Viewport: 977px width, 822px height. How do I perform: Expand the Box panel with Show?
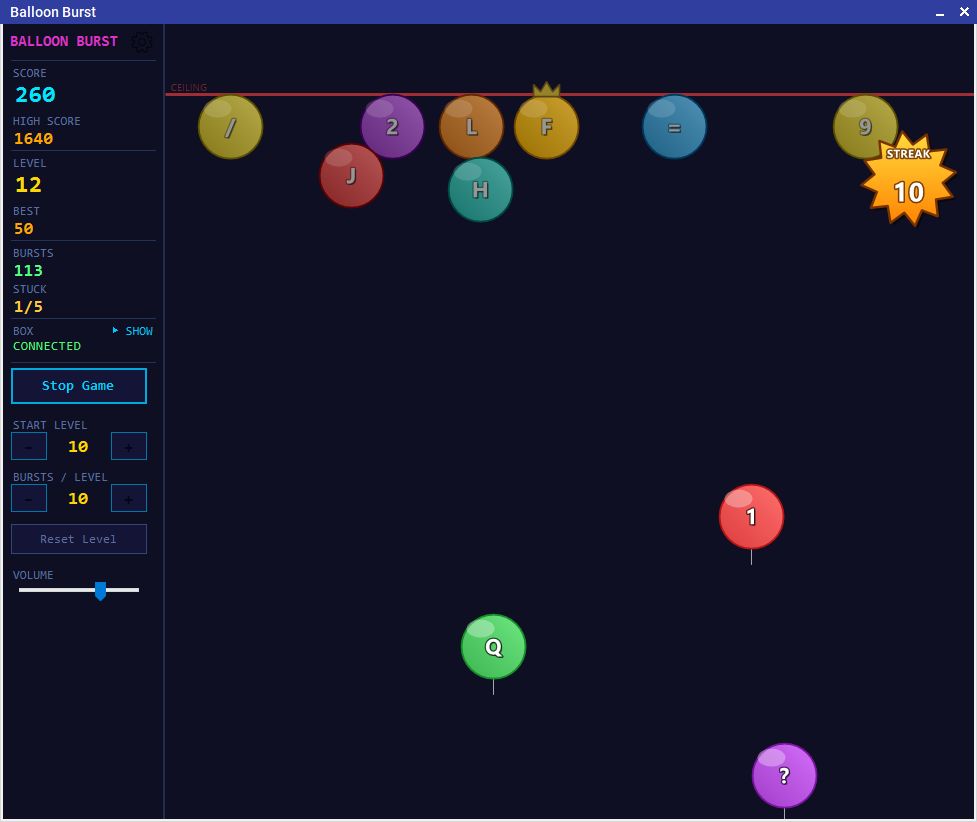(133, 331)
